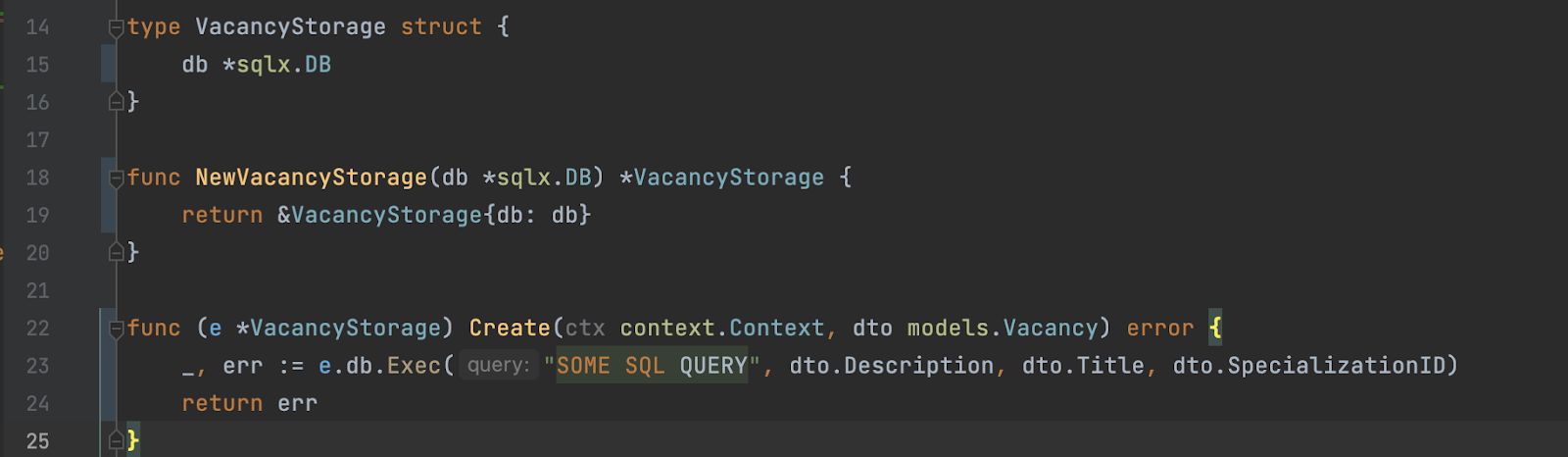
Task: Click the 'query:' parameter inlay hint
Action: [x=499, y=366]
